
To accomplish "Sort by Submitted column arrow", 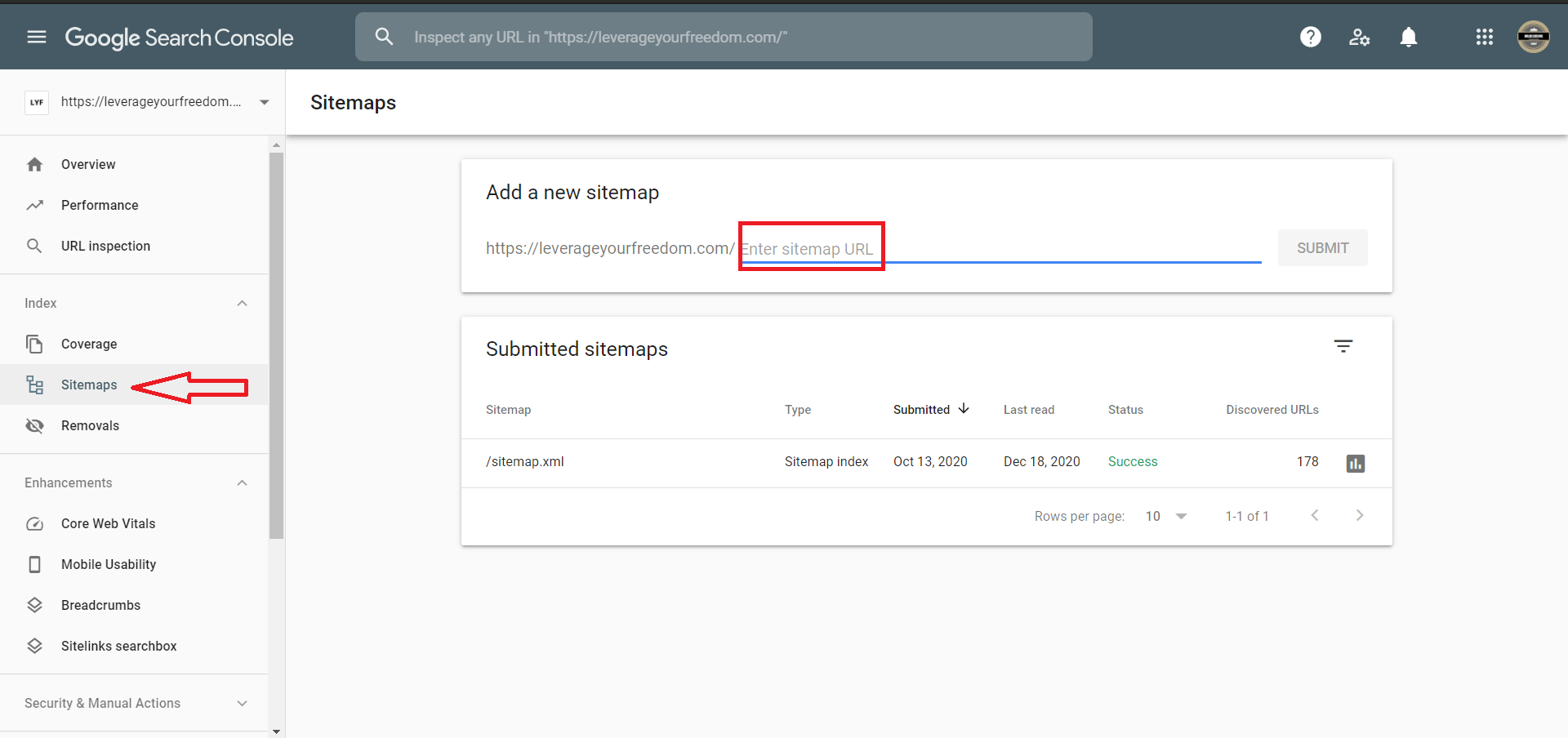I will [964, 409].
